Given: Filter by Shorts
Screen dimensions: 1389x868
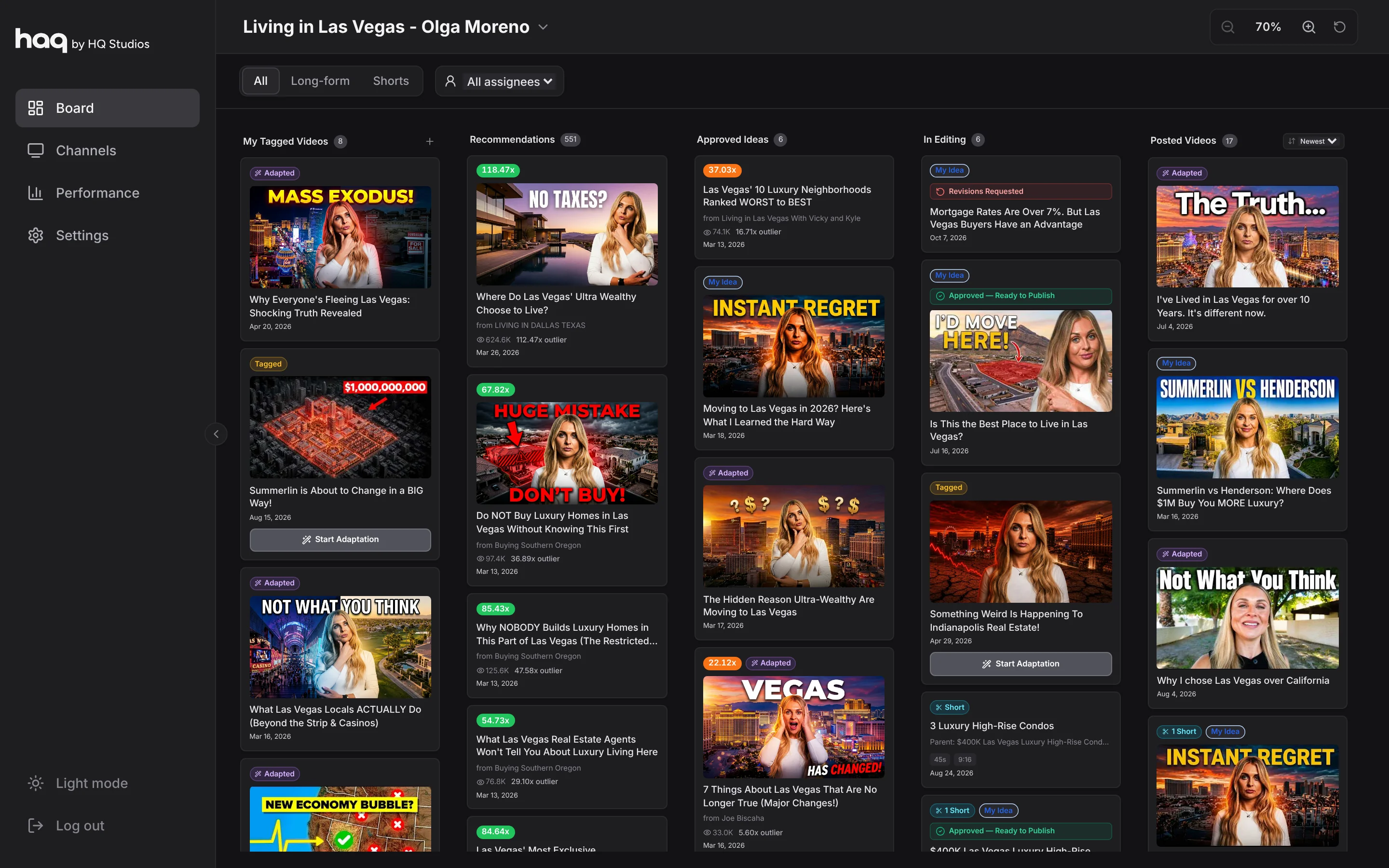Looking at the screenshot, I should click(x=391, y=81).
